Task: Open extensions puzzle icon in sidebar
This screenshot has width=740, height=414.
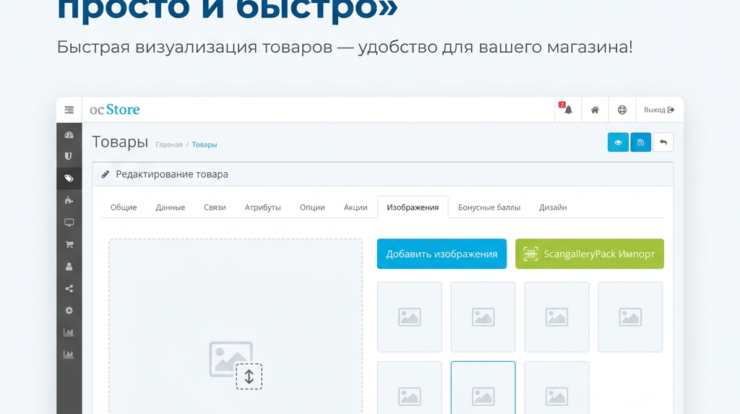Action: pos(69,200)
